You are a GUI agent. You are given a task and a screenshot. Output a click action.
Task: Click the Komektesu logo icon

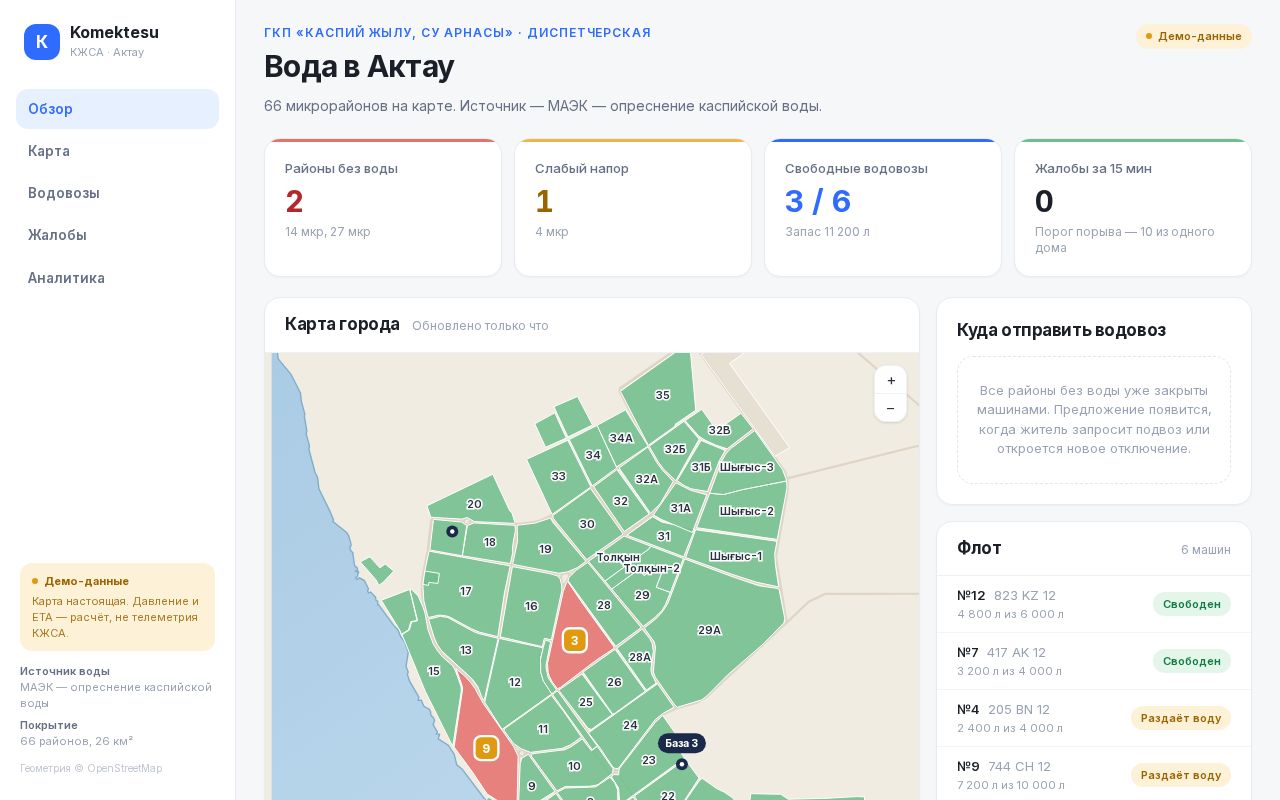coord(42,42)
